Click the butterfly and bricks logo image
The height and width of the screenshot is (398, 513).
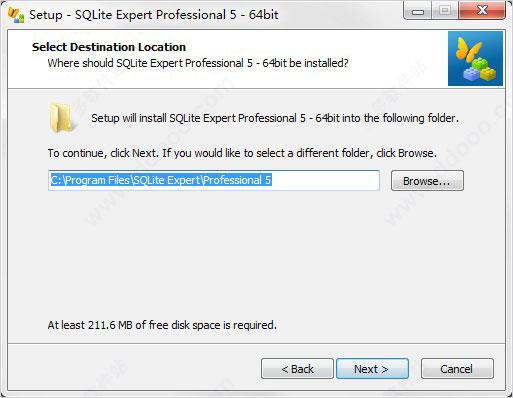(x=475, y=58)
